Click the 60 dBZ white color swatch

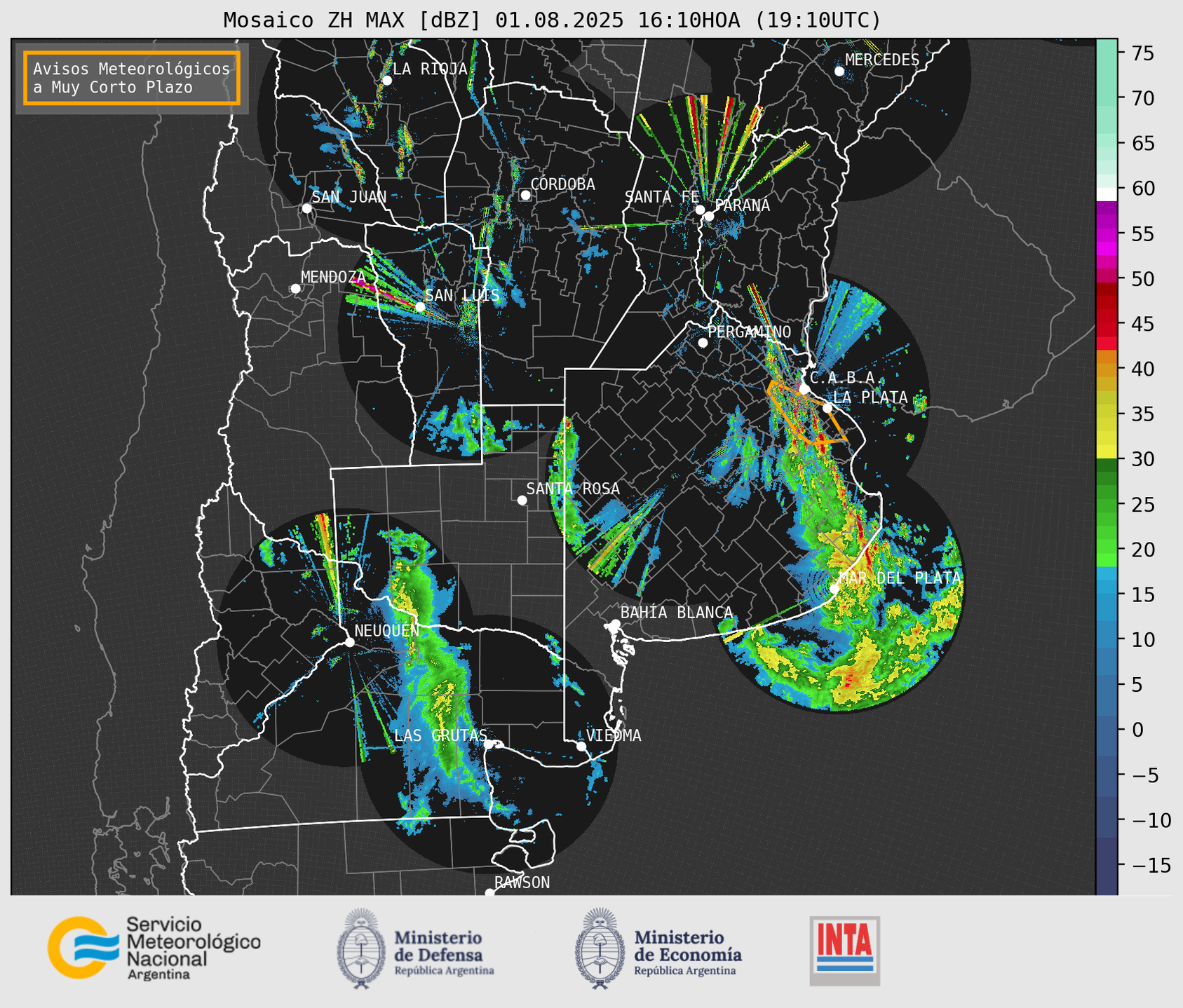coord(1107,194)
